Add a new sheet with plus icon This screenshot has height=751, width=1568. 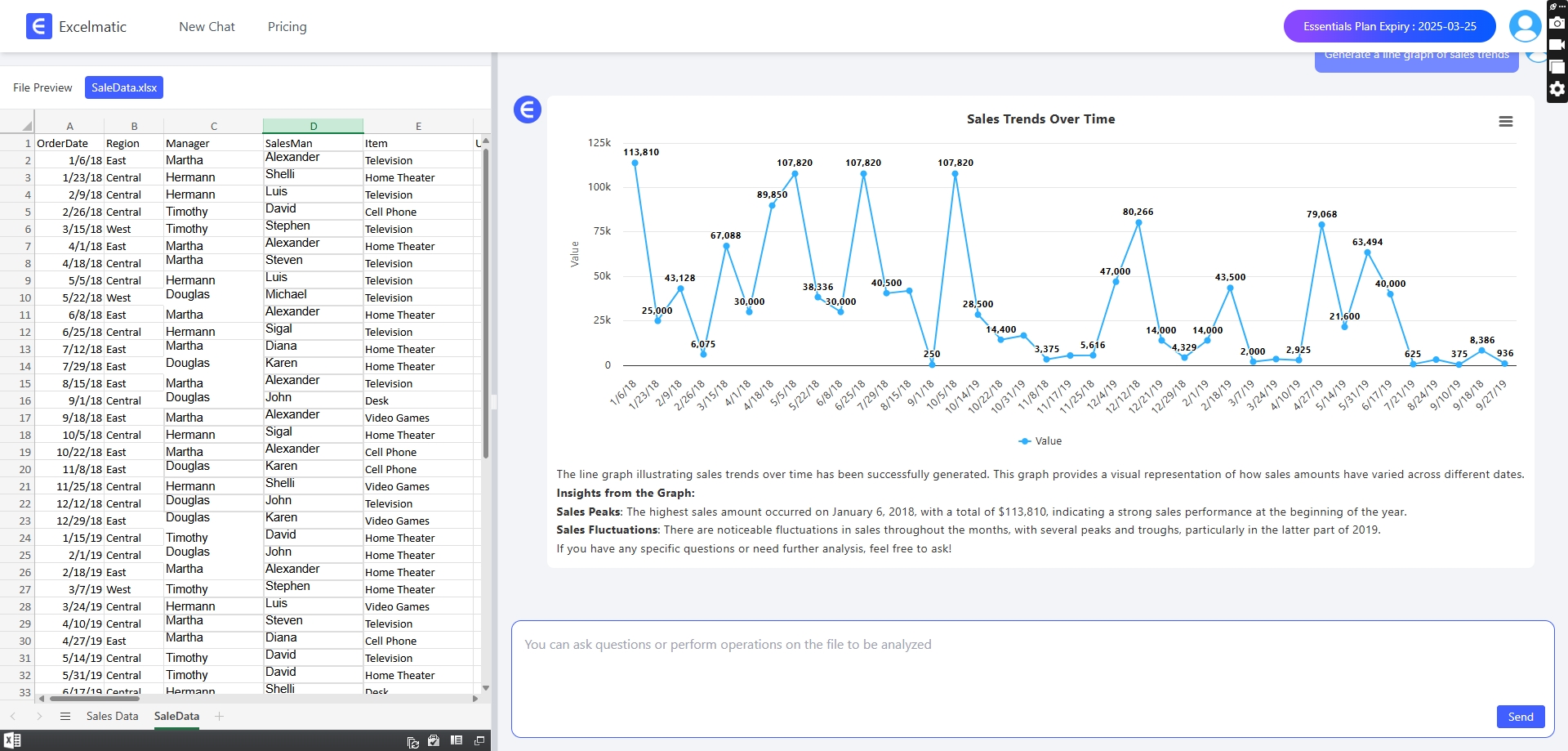(x=219, y=716)
